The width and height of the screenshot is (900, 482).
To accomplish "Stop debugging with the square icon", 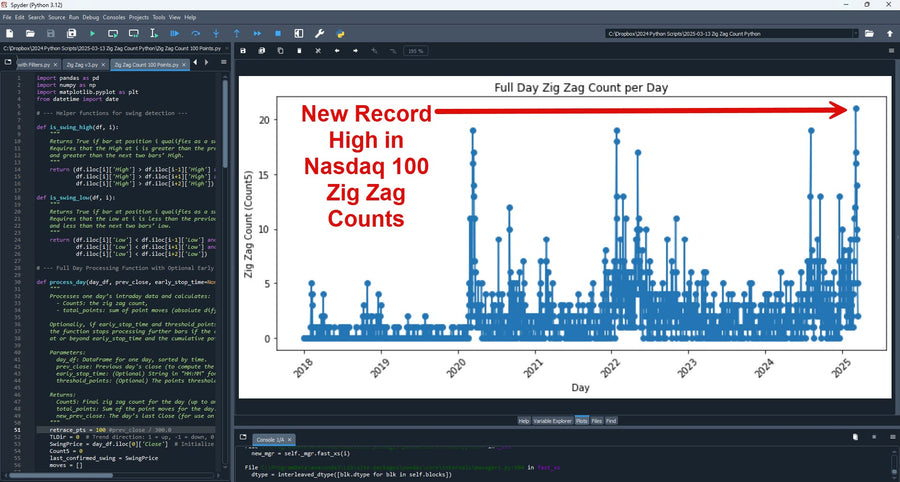I will pos(278,34).
